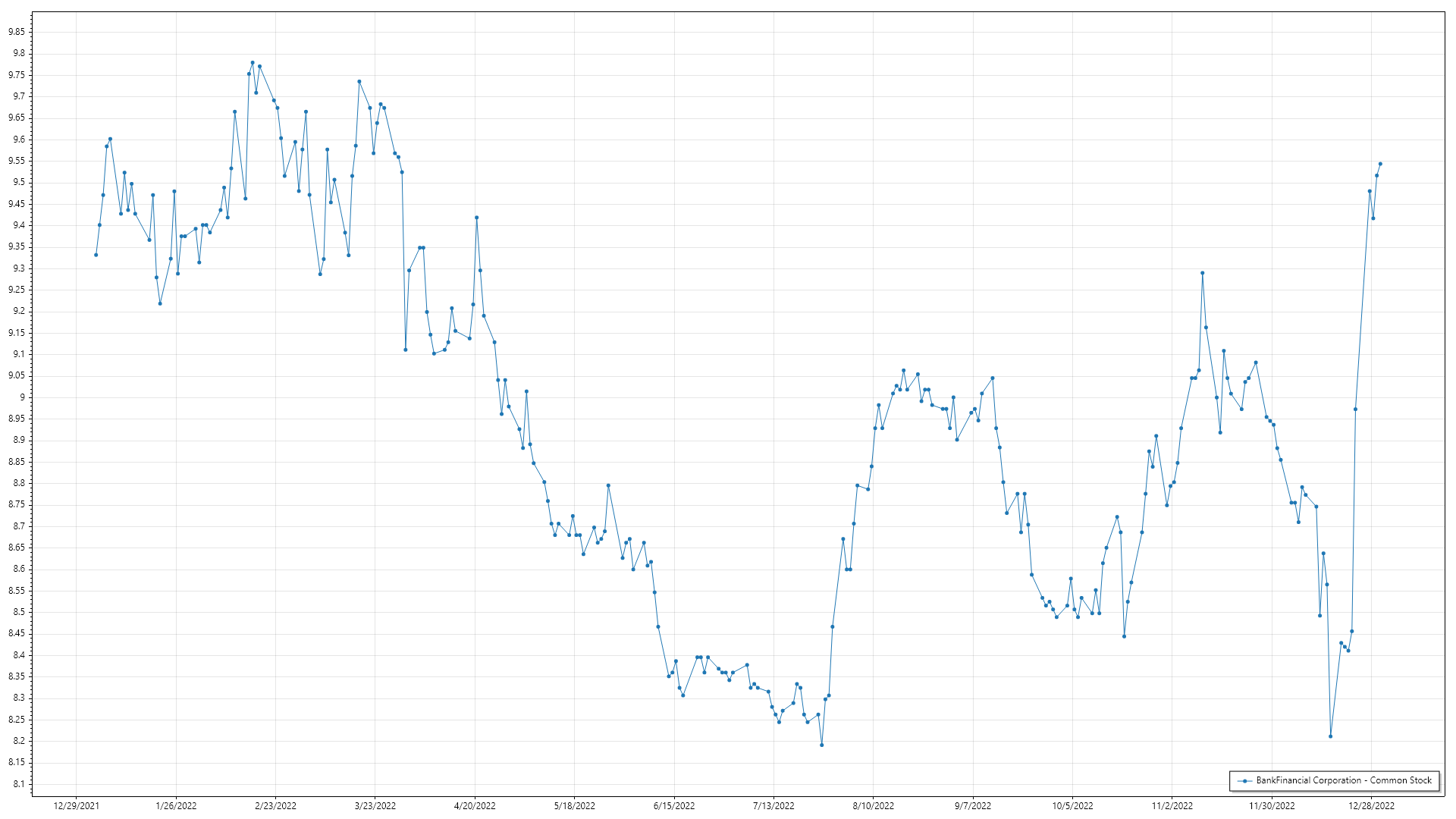Select the final data point of the series
The height and width of the screenshot is (819, 1456).
[x=1380, y=164]
